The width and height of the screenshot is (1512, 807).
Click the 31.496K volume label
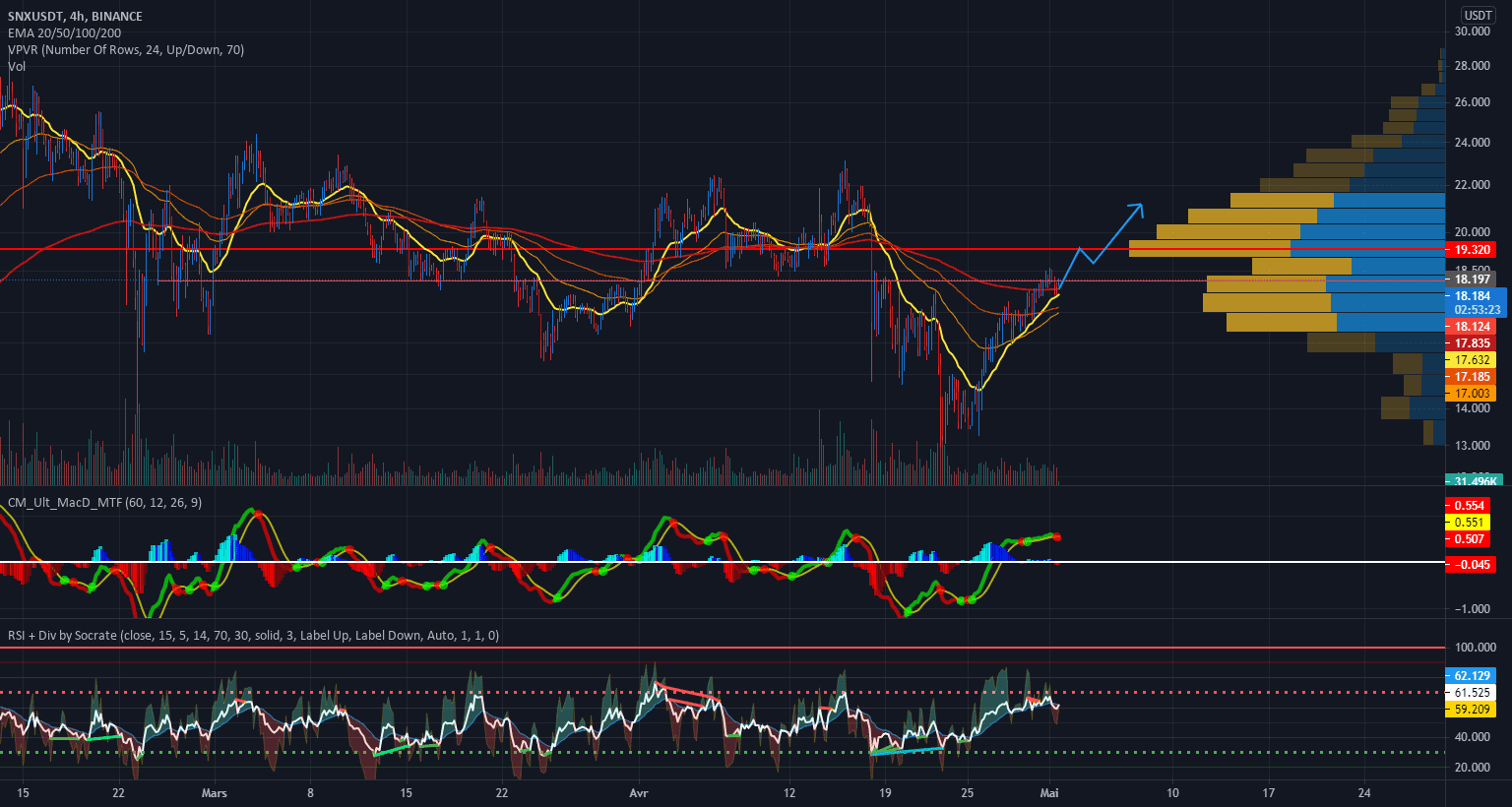coord(1473,479)
